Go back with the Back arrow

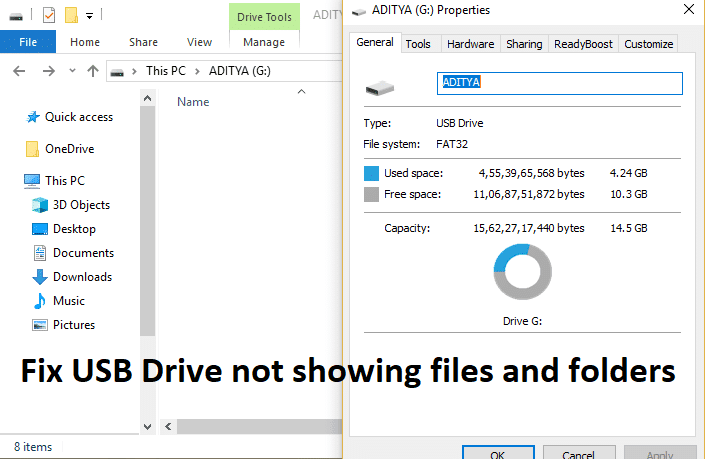coord(19,71)
